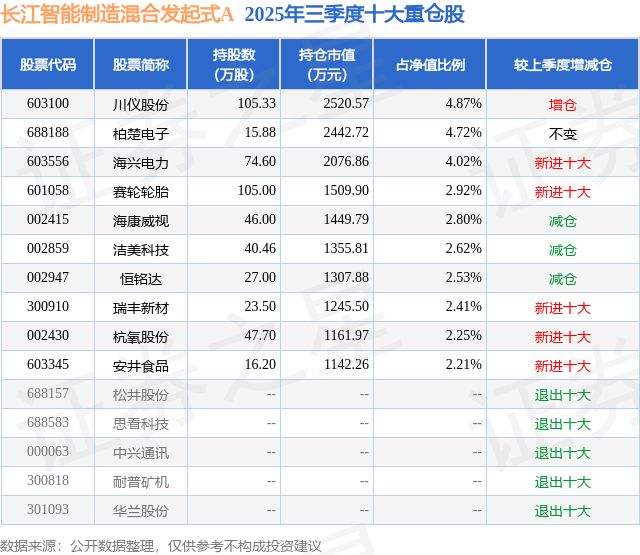640x555 pixels.
Task: Select stock name 恒铭达
Action: 141,279
